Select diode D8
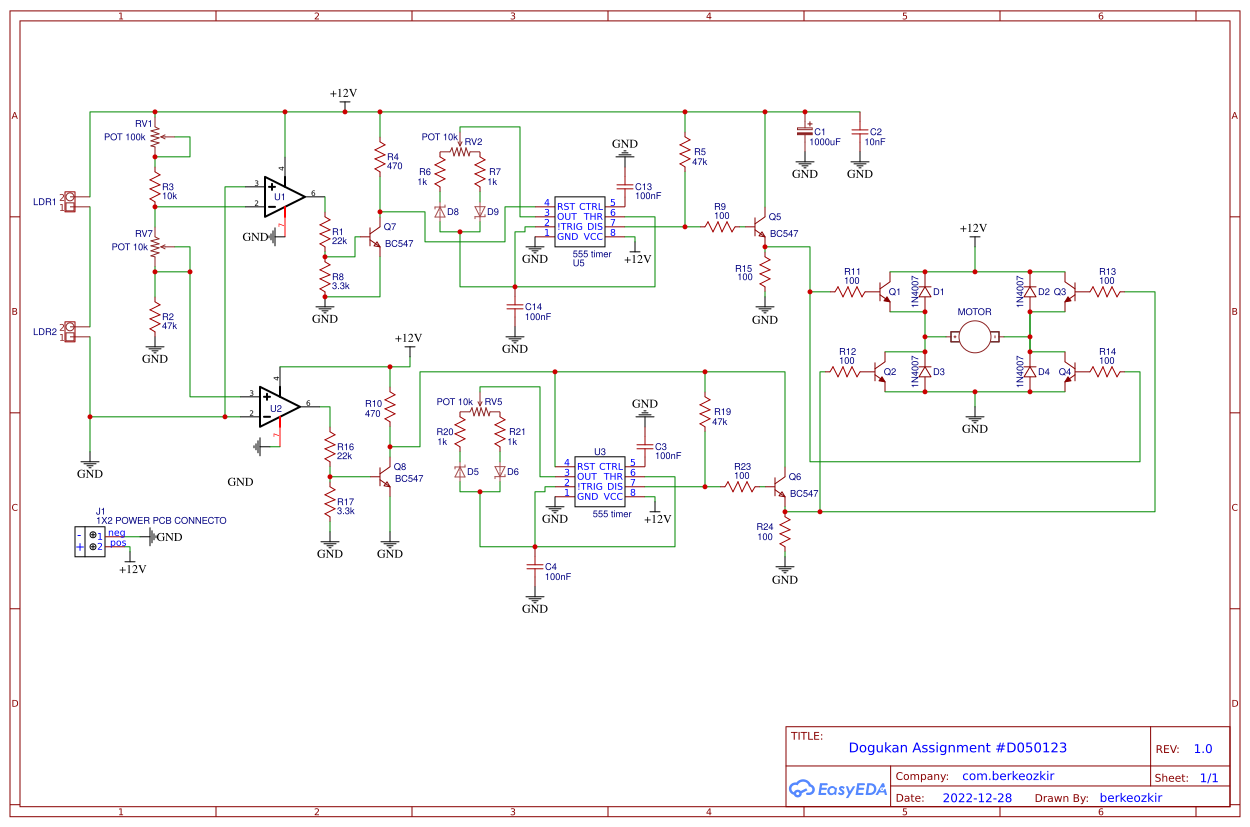1250x827 pixels. 442,212
